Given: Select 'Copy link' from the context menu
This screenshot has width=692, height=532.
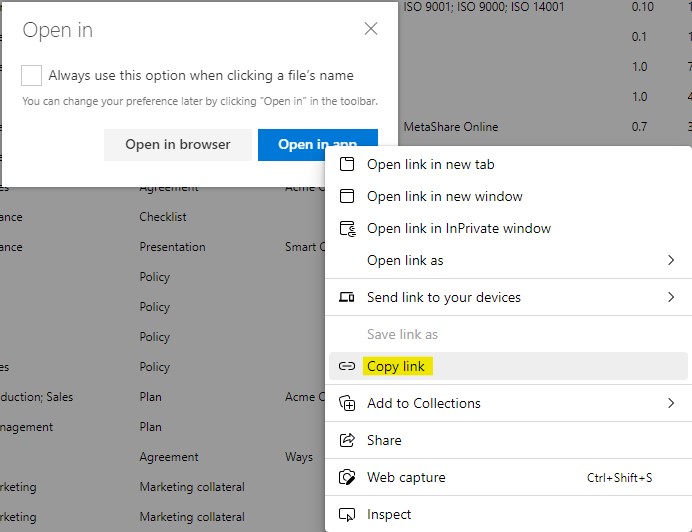Looking at the screenshot, I should [x=396, y=366].
